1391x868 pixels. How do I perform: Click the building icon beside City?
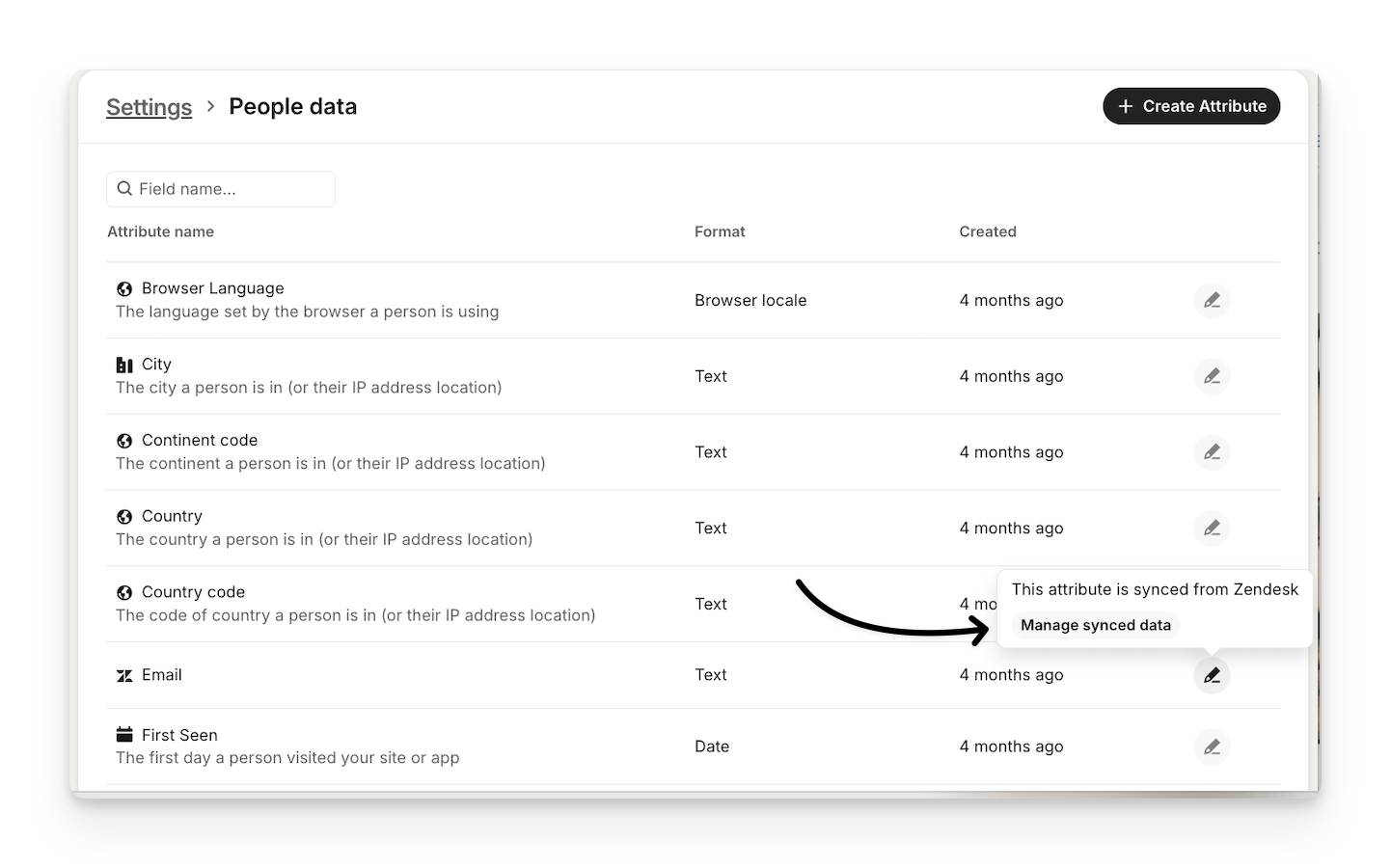pyautogui.click(x=124, y=365)
